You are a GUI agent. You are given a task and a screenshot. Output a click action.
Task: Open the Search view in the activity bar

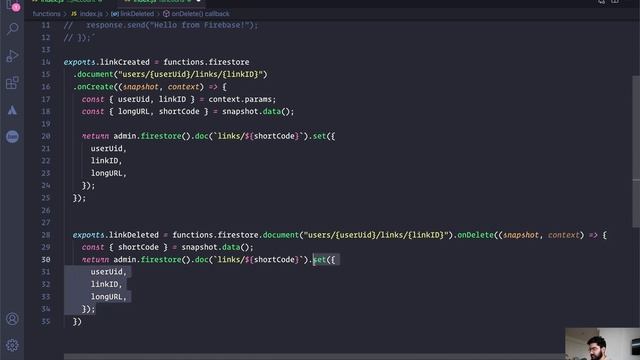13,29
